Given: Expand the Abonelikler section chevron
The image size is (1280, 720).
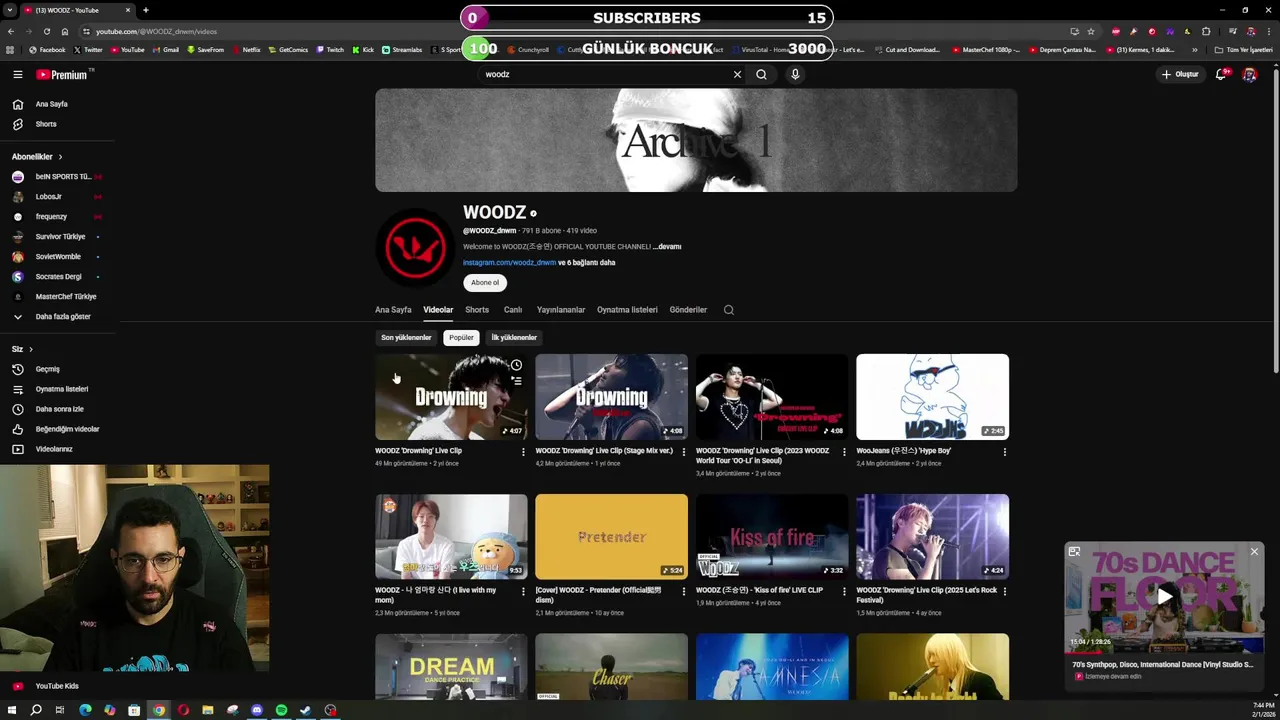Looking at the screenshot, I should click(x=60, y=157).
